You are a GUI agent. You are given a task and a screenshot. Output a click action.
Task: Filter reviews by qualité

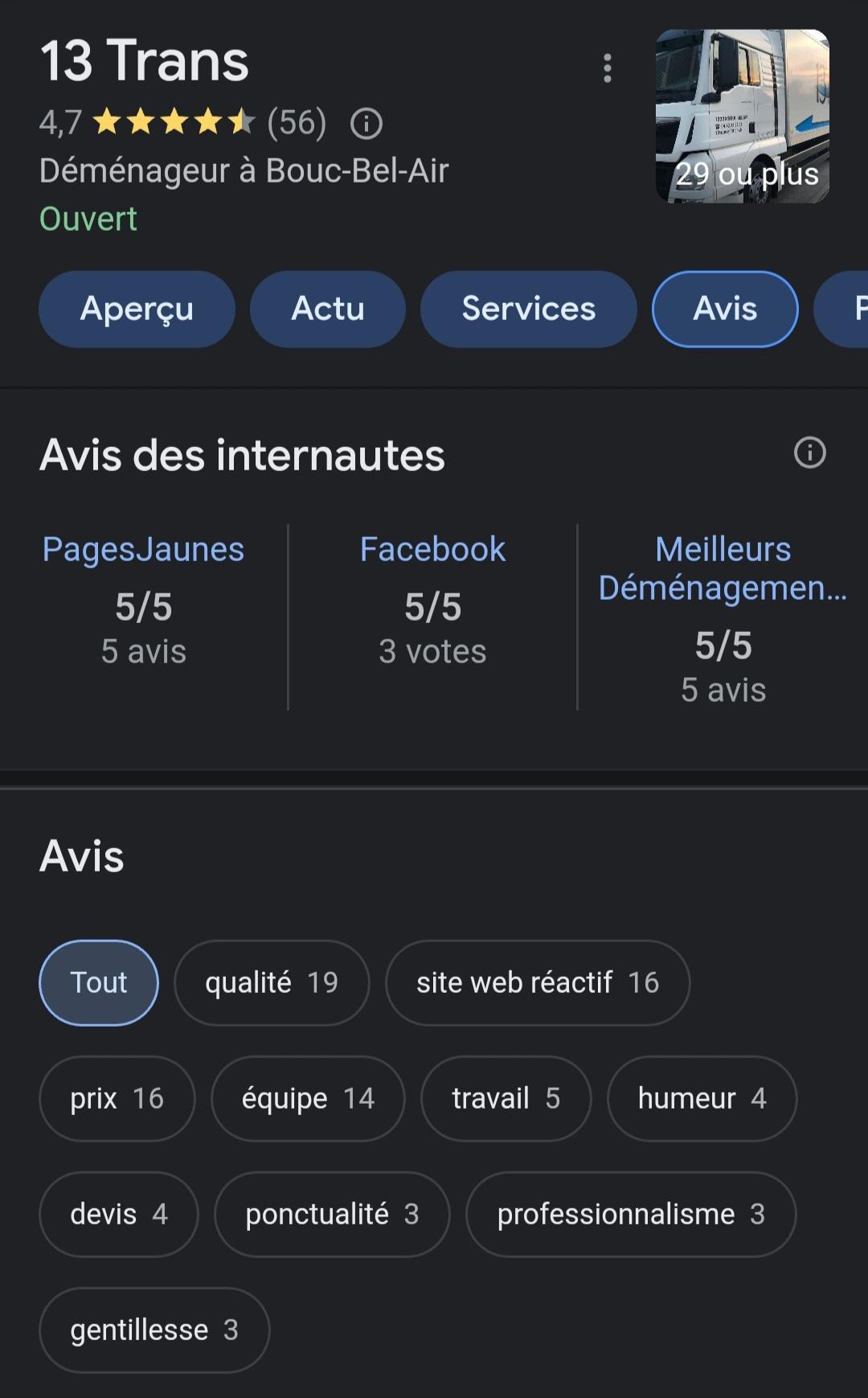(272, 982)
